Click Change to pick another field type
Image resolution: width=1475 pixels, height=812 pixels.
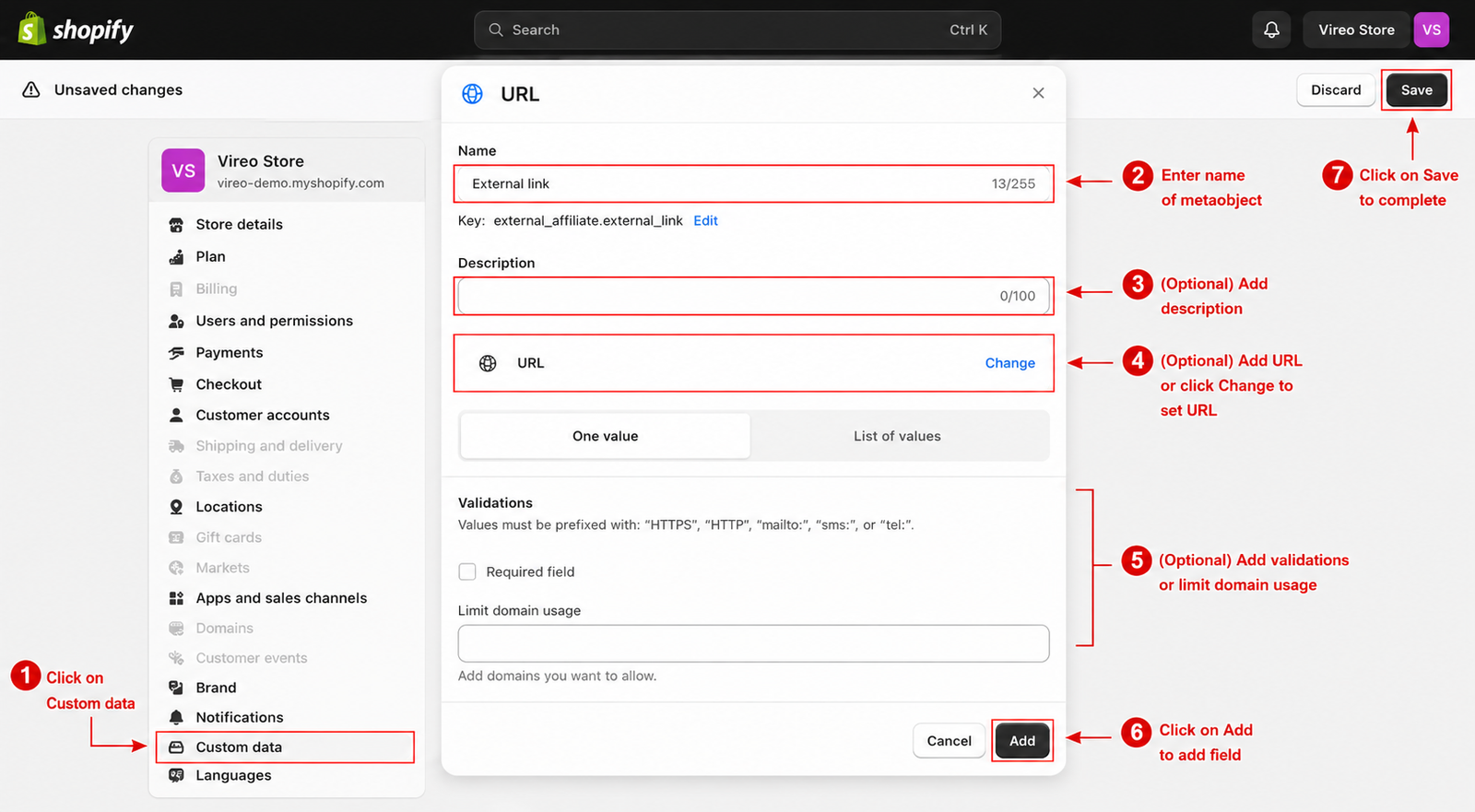[1009, 363]
